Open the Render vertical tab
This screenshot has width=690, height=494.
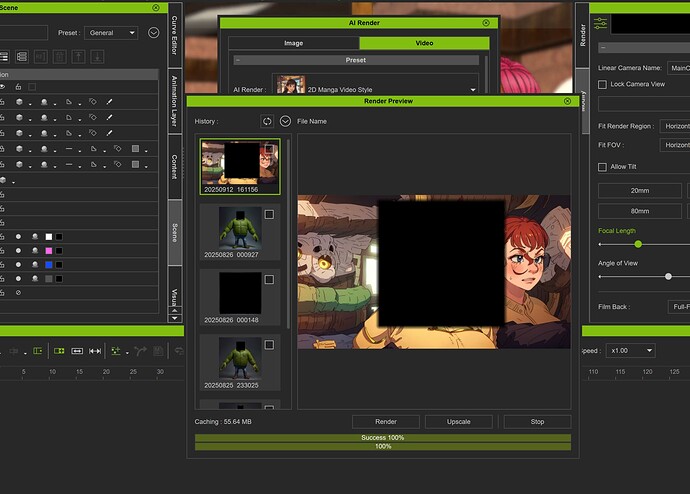583,35
